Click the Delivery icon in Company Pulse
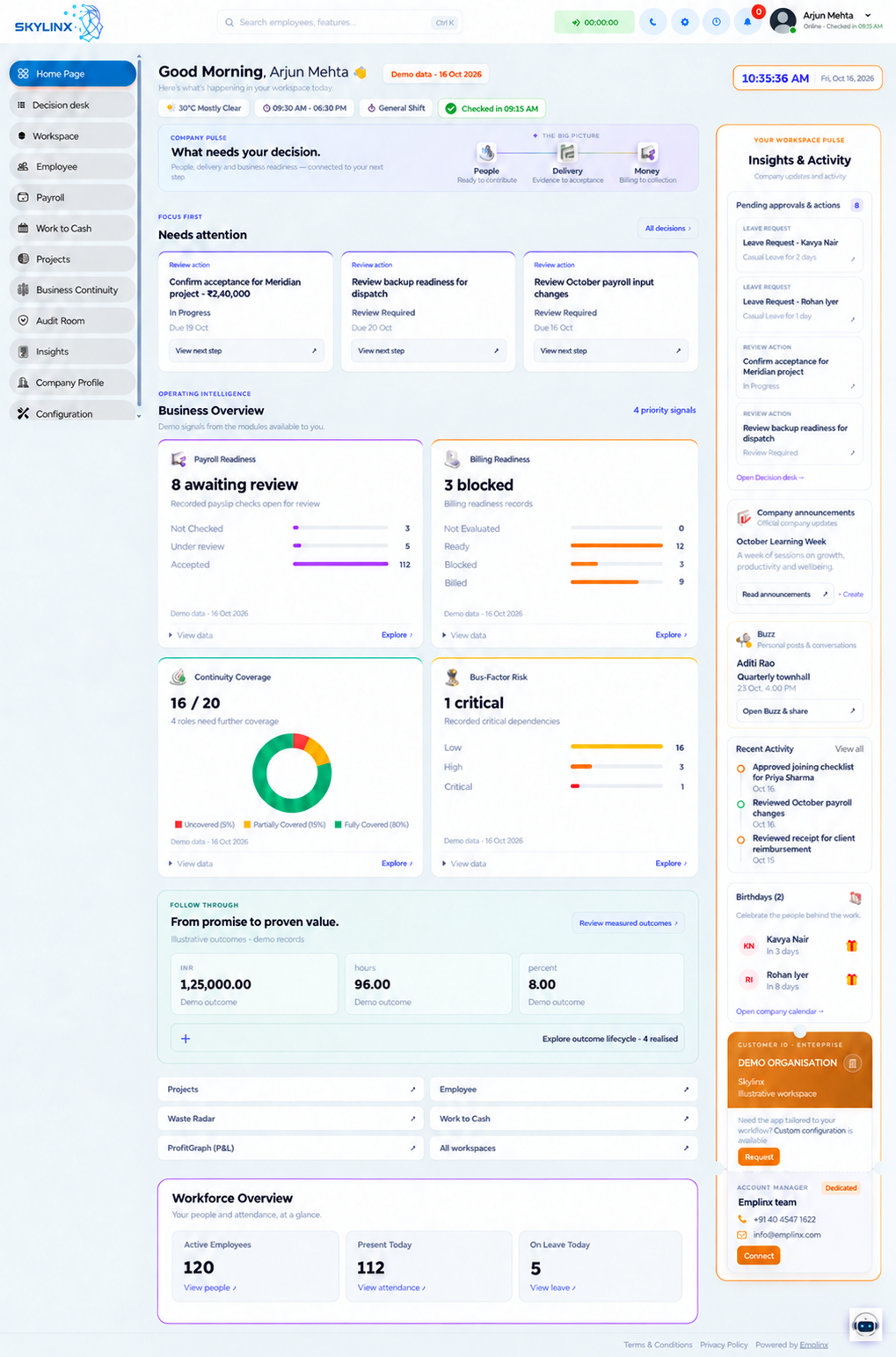Image resolution: width=896 pixels, height=1357 pixels. click(567, 153)
